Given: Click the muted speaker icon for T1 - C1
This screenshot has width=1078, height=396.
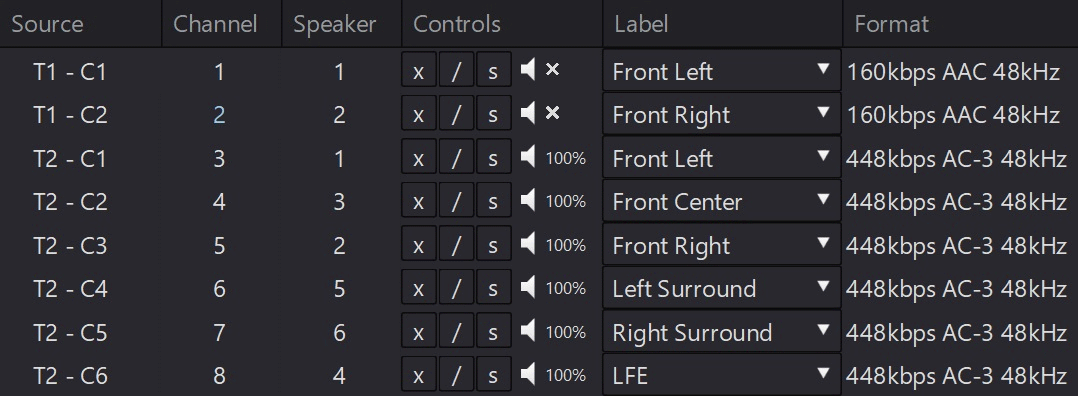Looking at the screenshot, I should point(528,69).
